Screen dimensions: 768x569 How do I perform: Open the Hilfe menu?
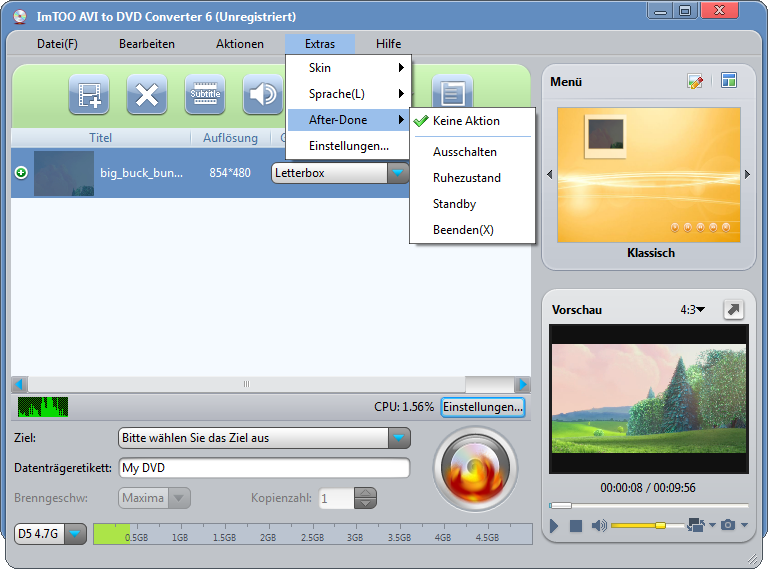point(388,44)
